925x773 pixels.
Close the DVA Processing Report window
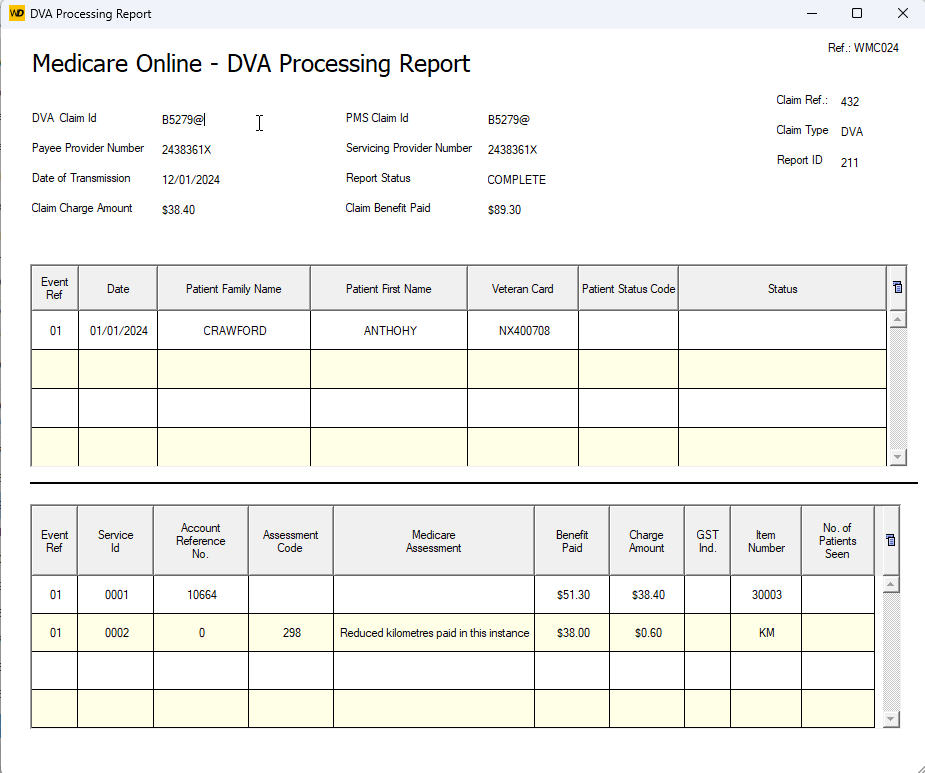903,13
